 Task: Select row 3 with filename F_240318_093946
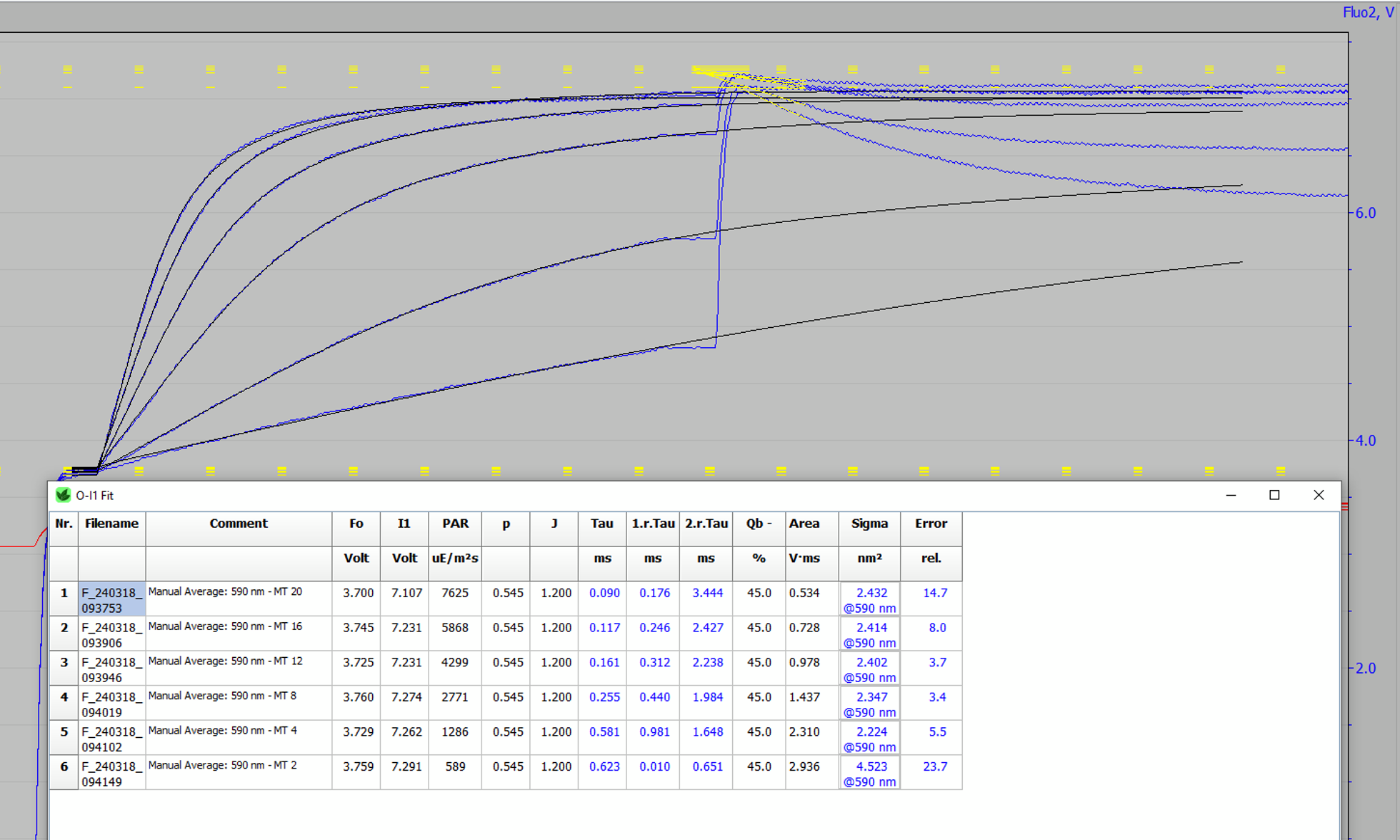point(111,669)
